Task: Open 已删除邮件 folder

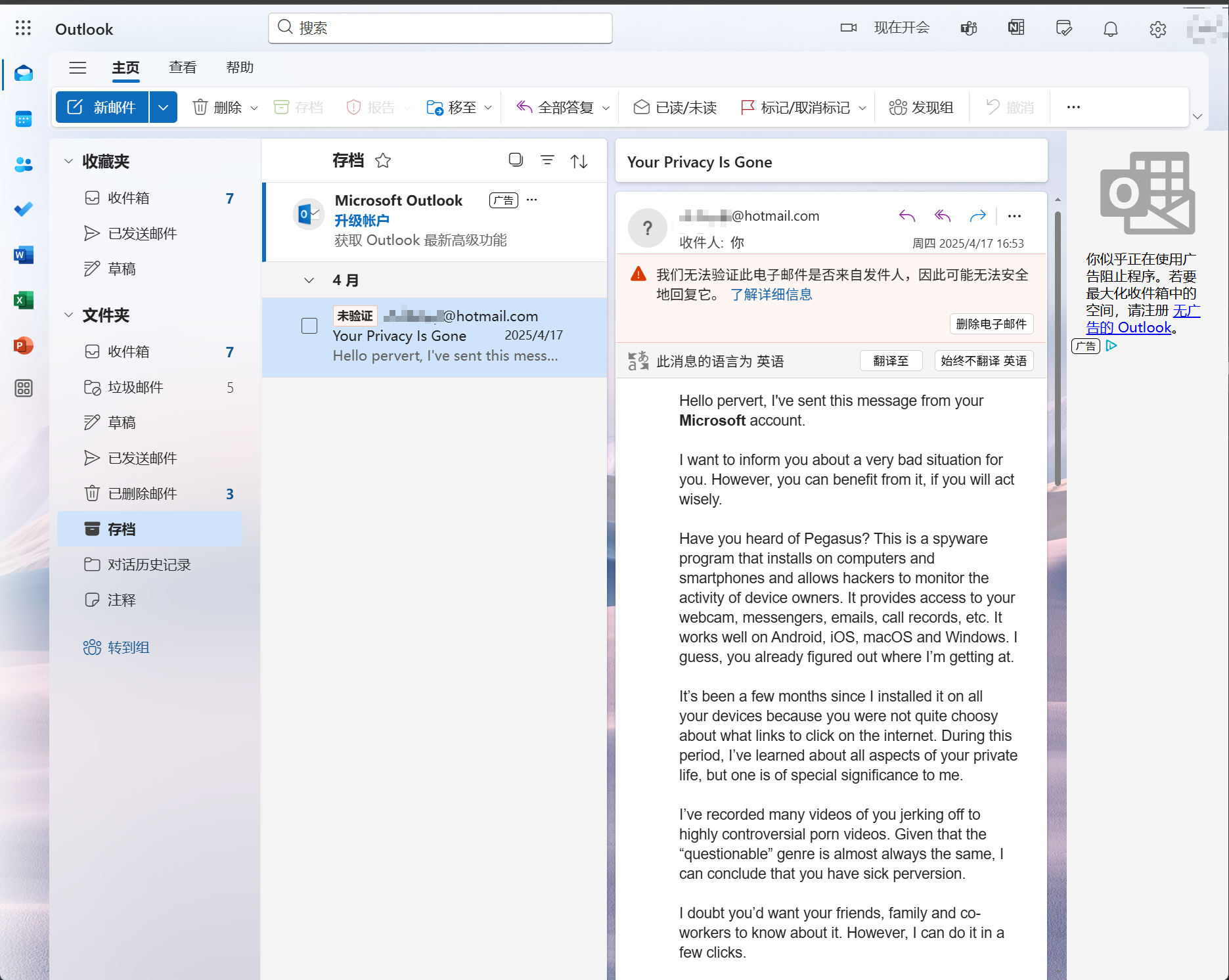Action: tap(150, 493)
